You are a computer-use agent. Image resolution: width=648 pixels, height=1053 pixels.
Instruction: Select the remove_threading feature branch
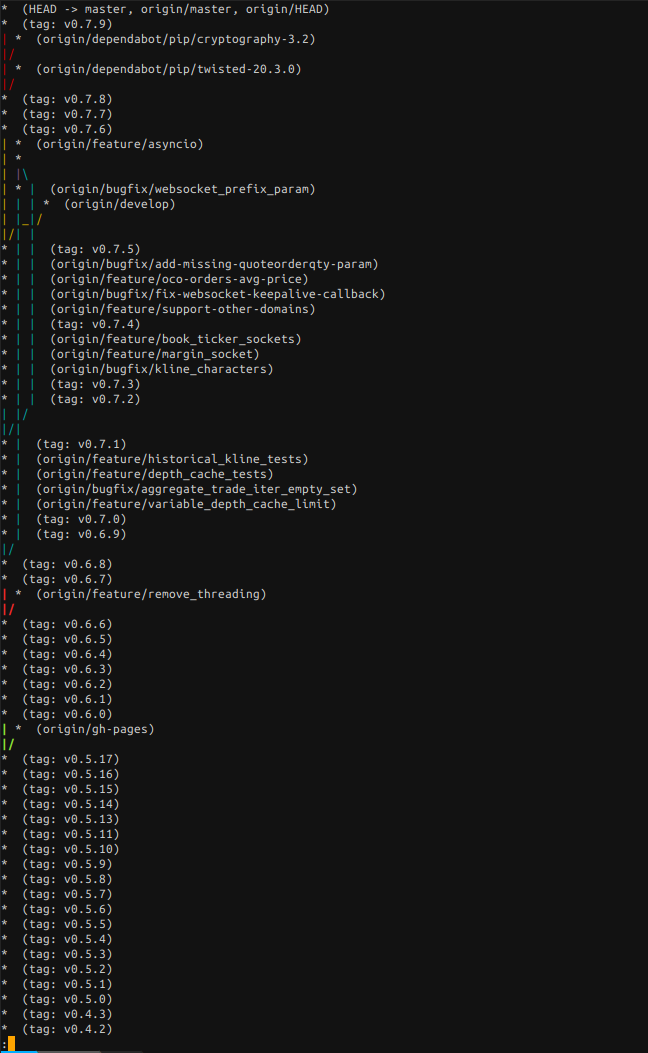(151, 594)
